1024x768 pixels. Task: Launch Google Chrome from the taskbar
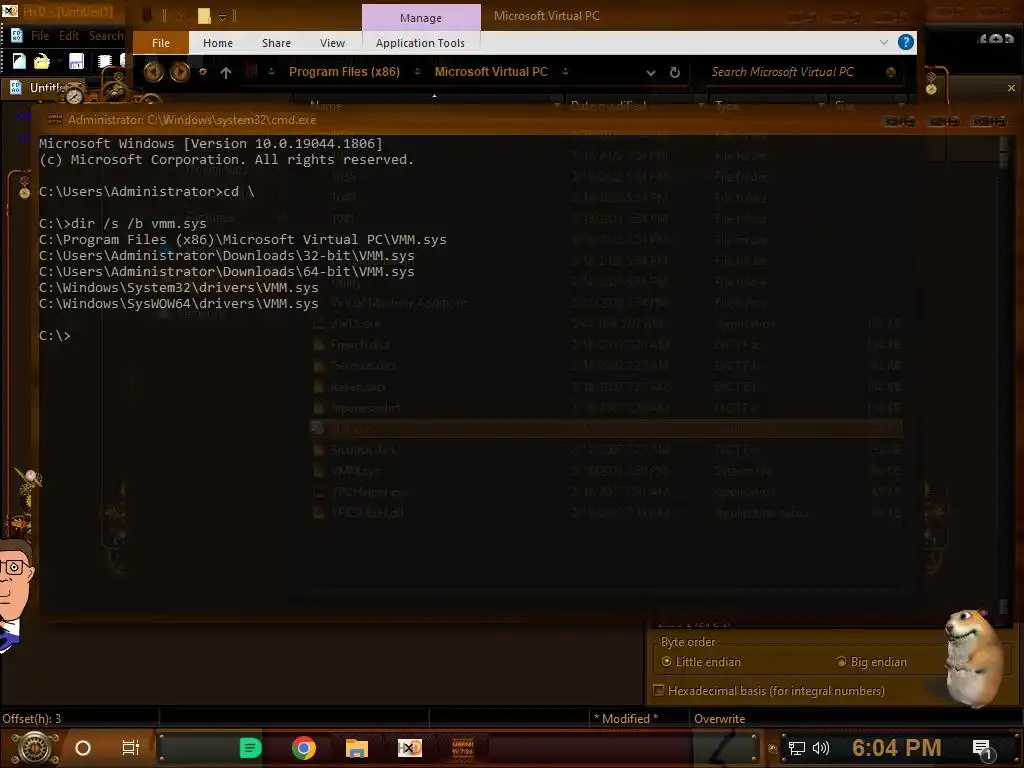click(x=304, y=748)
